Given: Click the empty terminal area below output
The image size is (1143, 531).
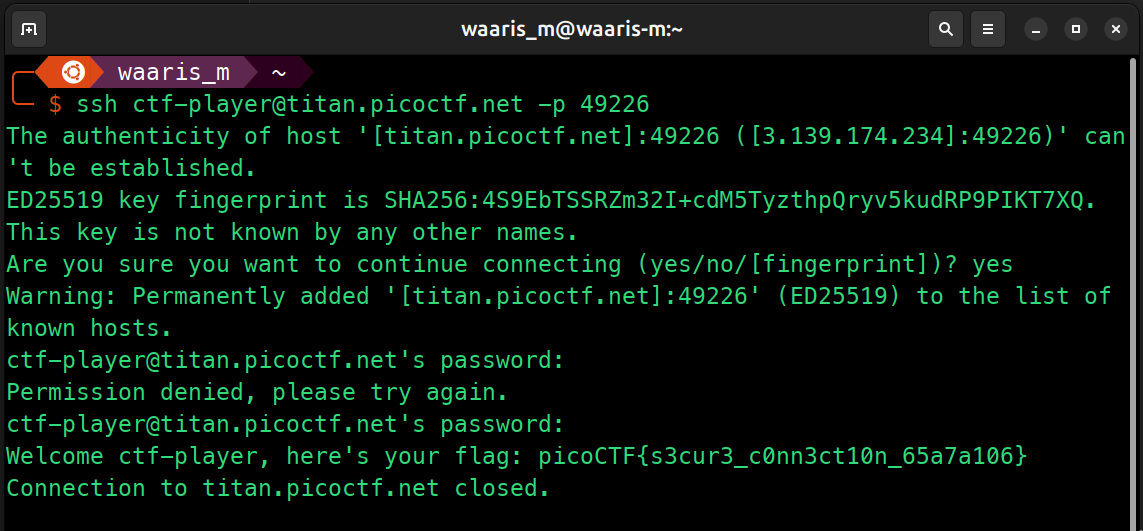Looking at the screenshot, I should [x=572, y=516].
